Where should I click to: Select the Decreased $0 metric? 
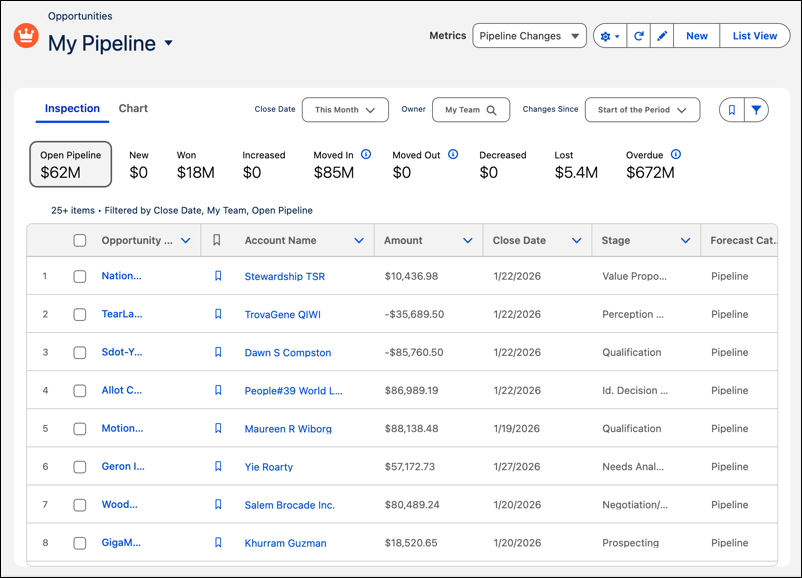click(502, 165)
